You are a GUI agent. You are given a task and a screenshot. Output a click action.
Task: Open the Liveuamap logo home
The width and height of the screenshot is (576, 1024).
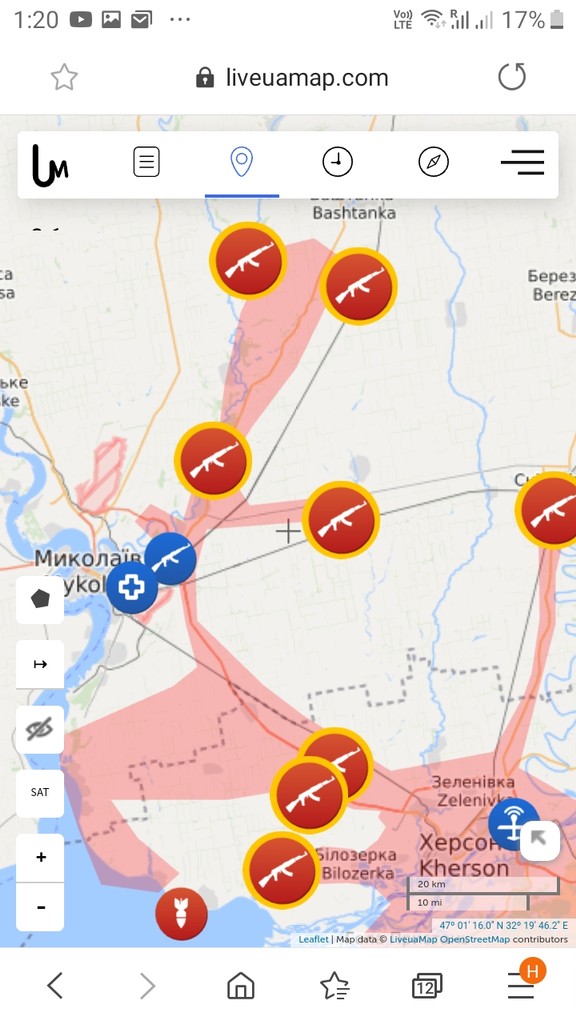click(50, 165)
